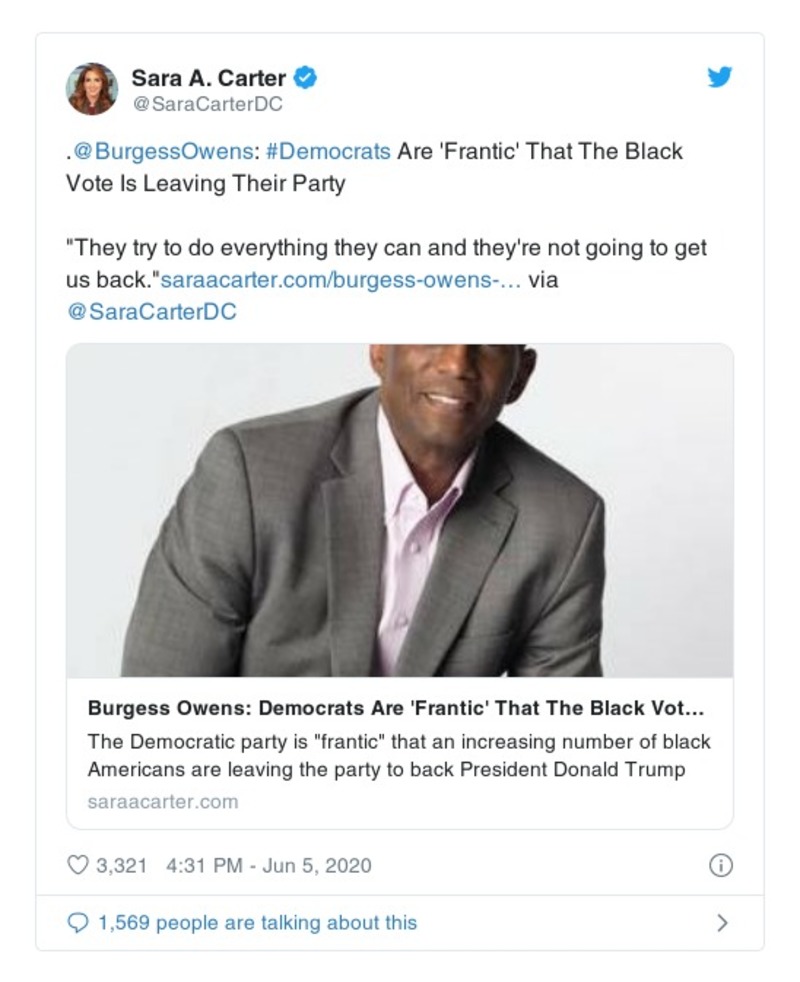Screen dimensions: 800x982
Task: Click Sara A. Carter's profile avatar
Action: [x=92, y=89]
